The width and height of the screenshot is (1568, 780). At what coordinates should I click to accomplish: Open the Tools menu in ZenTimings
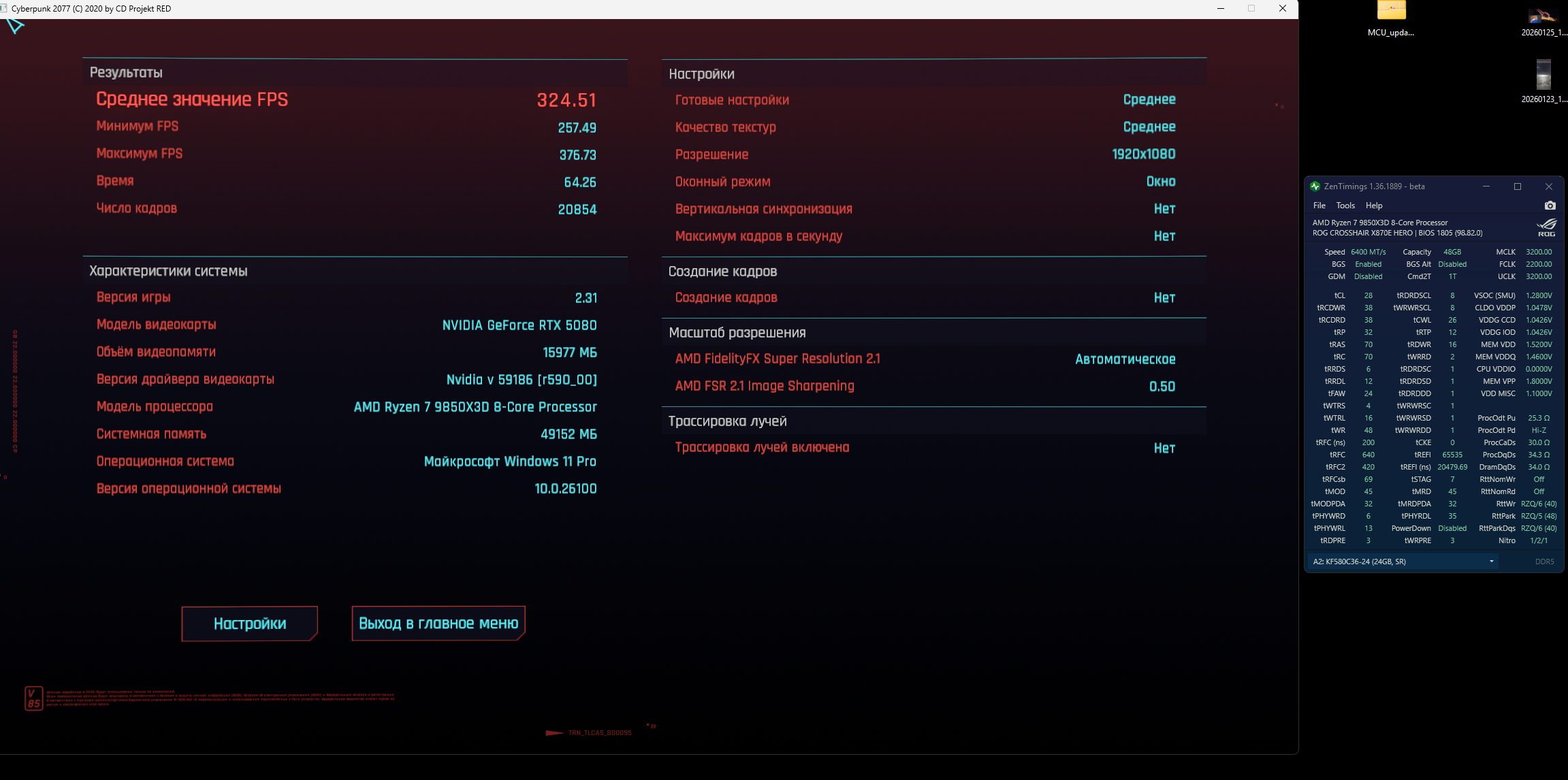pyautogui.click(x=1345, y=206)
